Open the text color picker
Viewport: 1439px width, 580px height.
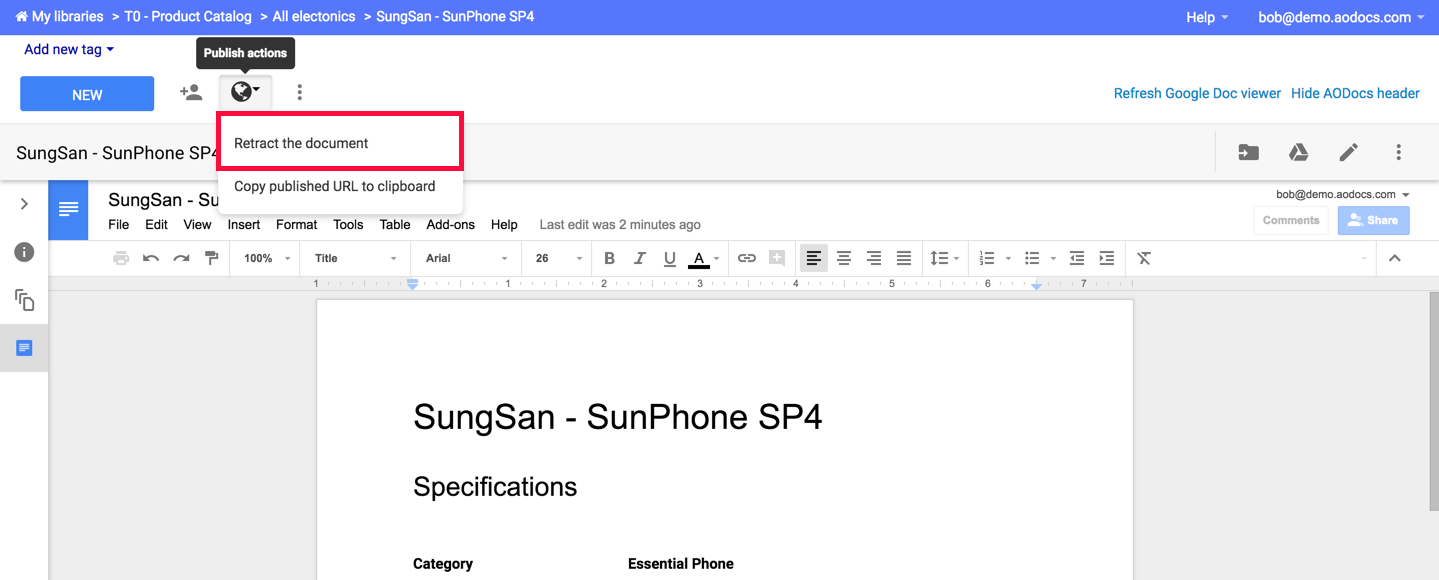(x=704, y=259)
